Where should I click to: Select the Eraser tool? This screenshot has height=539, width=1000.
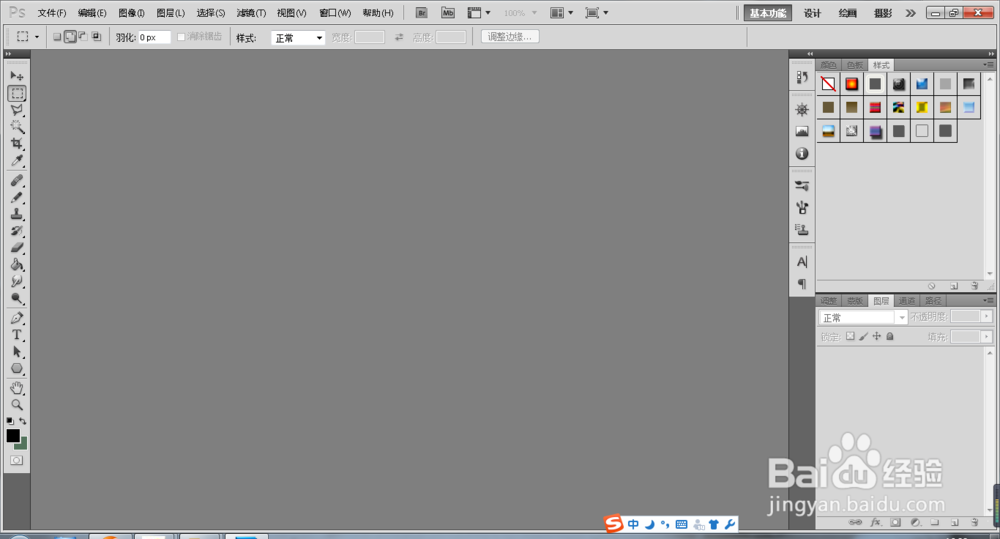point(17,247)
